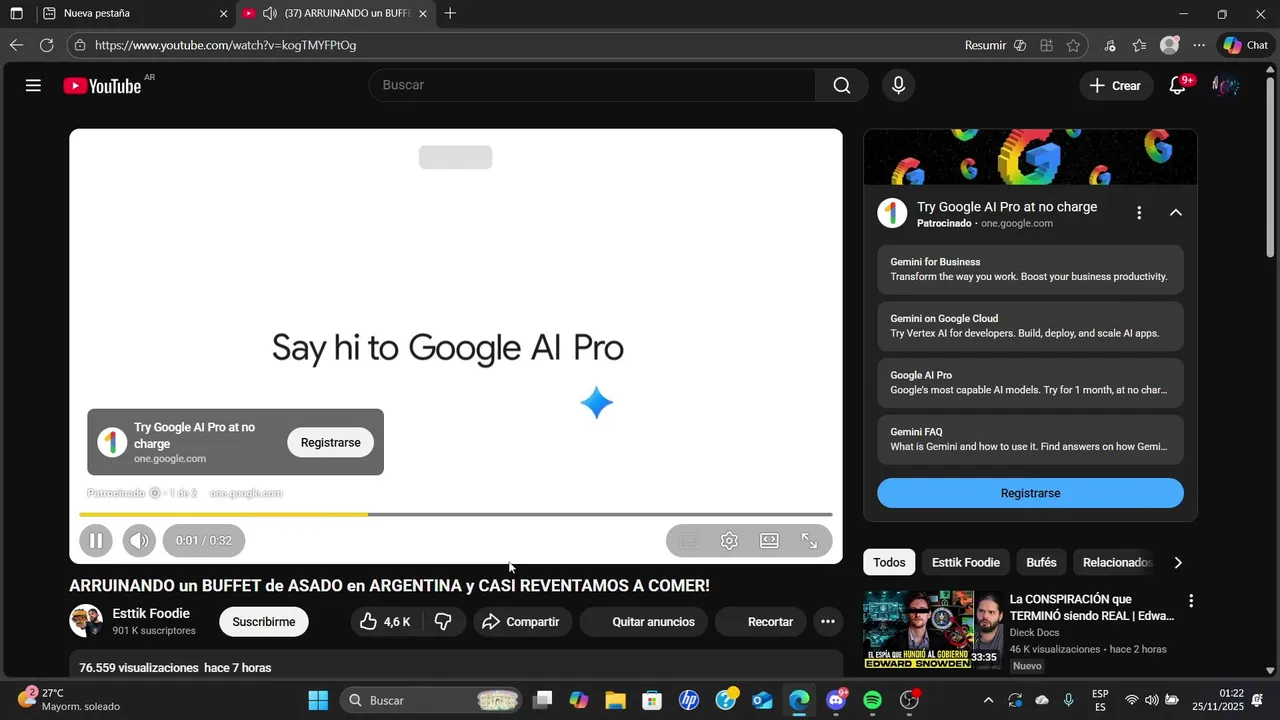Share the video via Compartir
Viewport: 1280px width, 720px height.
[x=522, y=622]
